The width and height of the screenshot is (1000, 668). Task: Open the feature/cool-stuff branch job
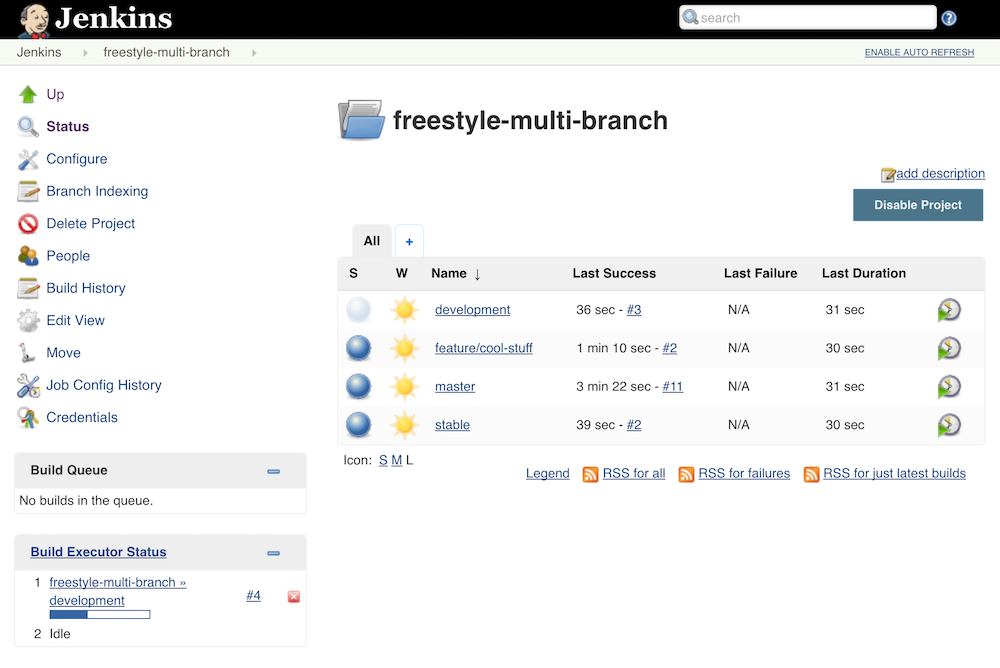483,348
